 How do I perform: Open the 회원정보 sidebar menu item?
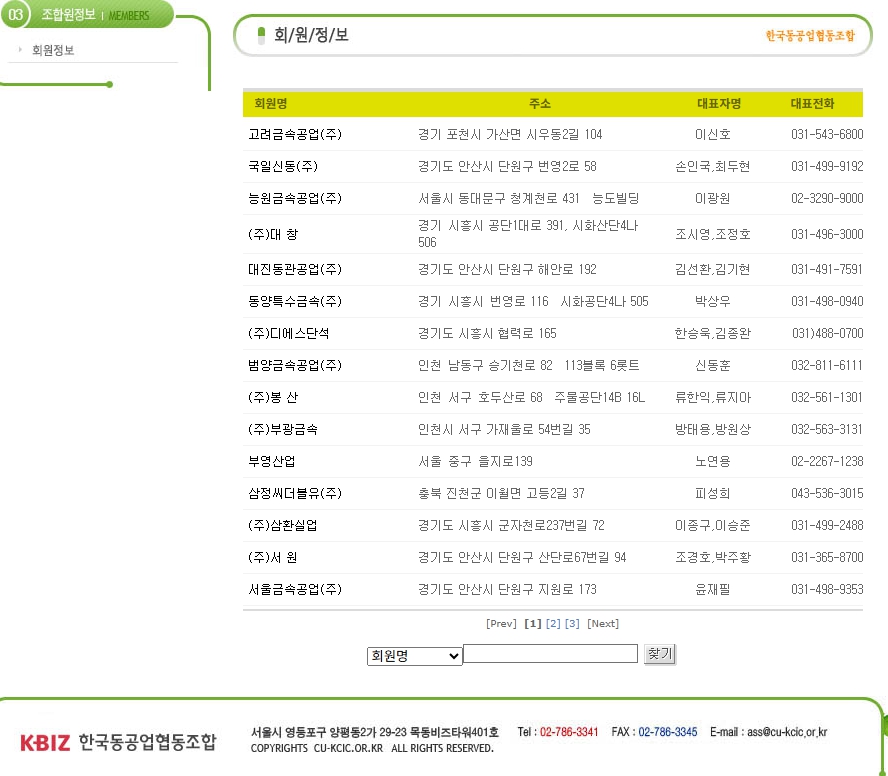click(53, 50)
